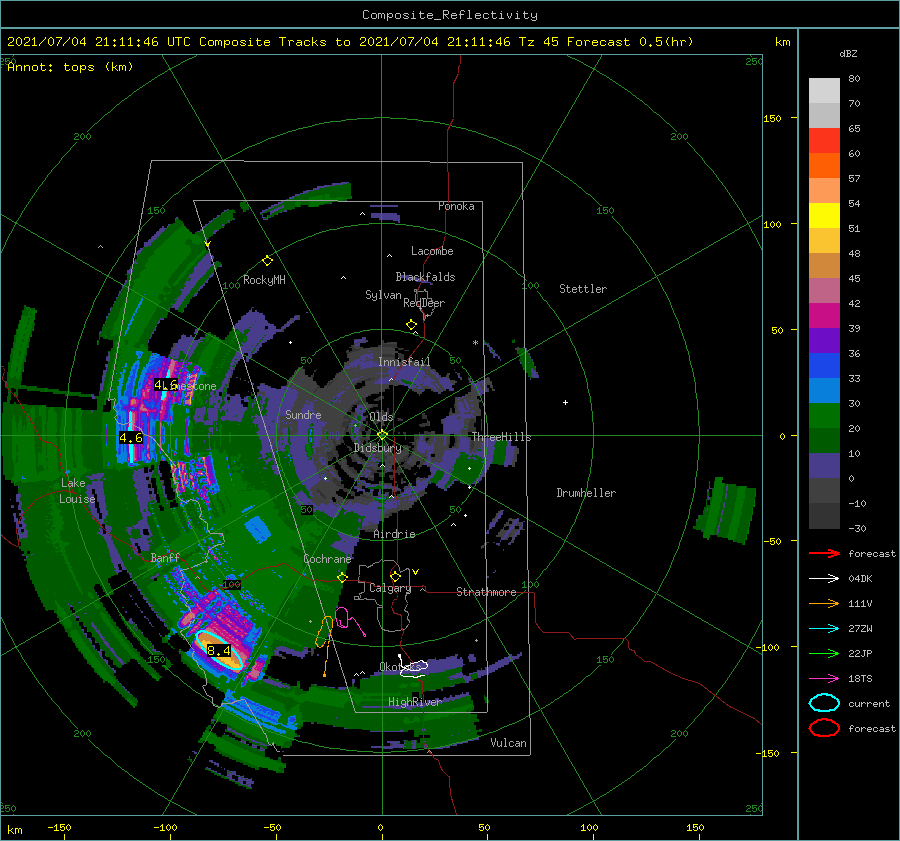Screen dimensions: 900x841
Task: Click the ThreeHills city label
Action: 501,437
